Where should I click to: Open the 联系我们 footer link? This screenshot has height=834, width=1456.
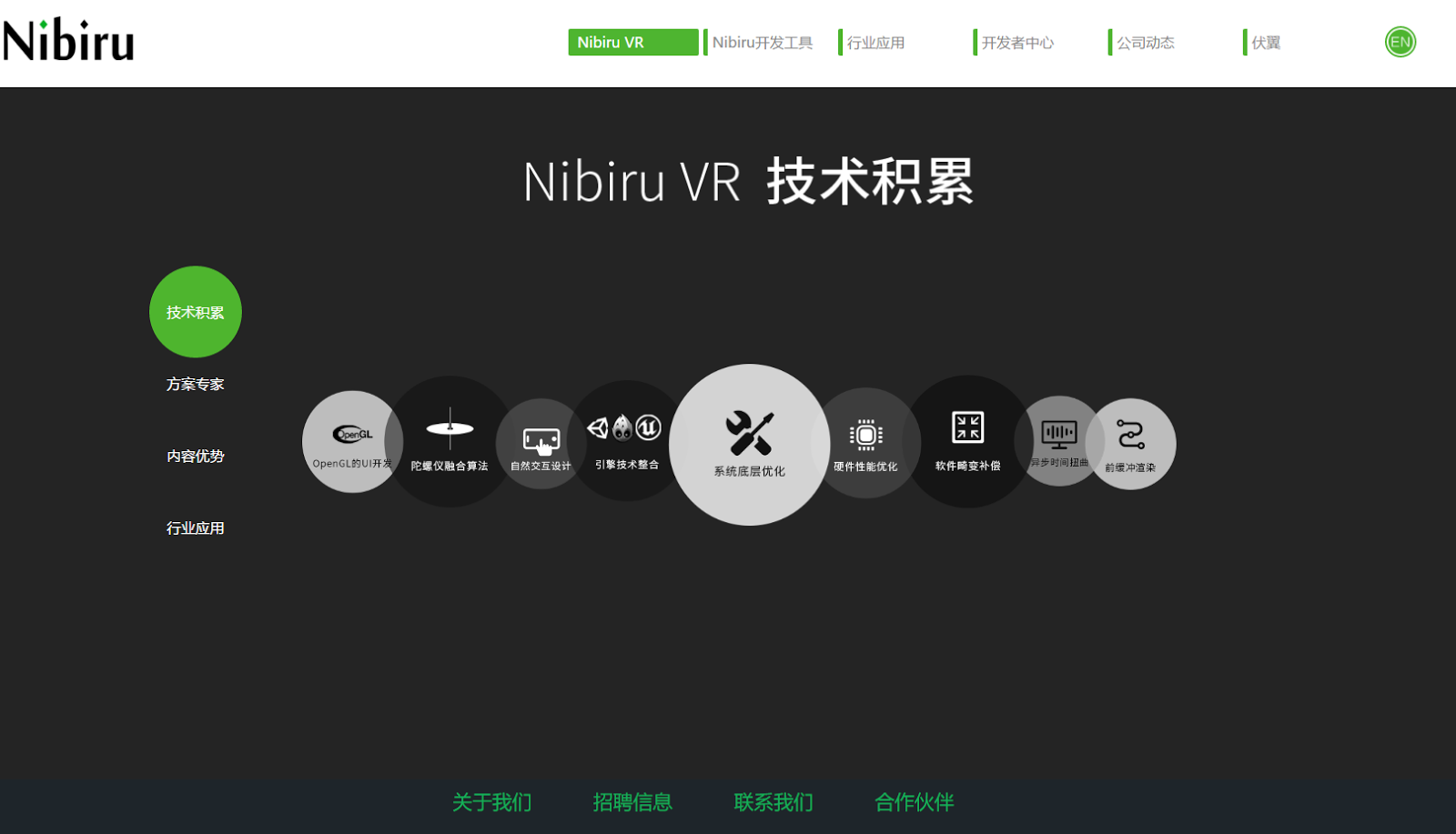click(x=773, y=802)
